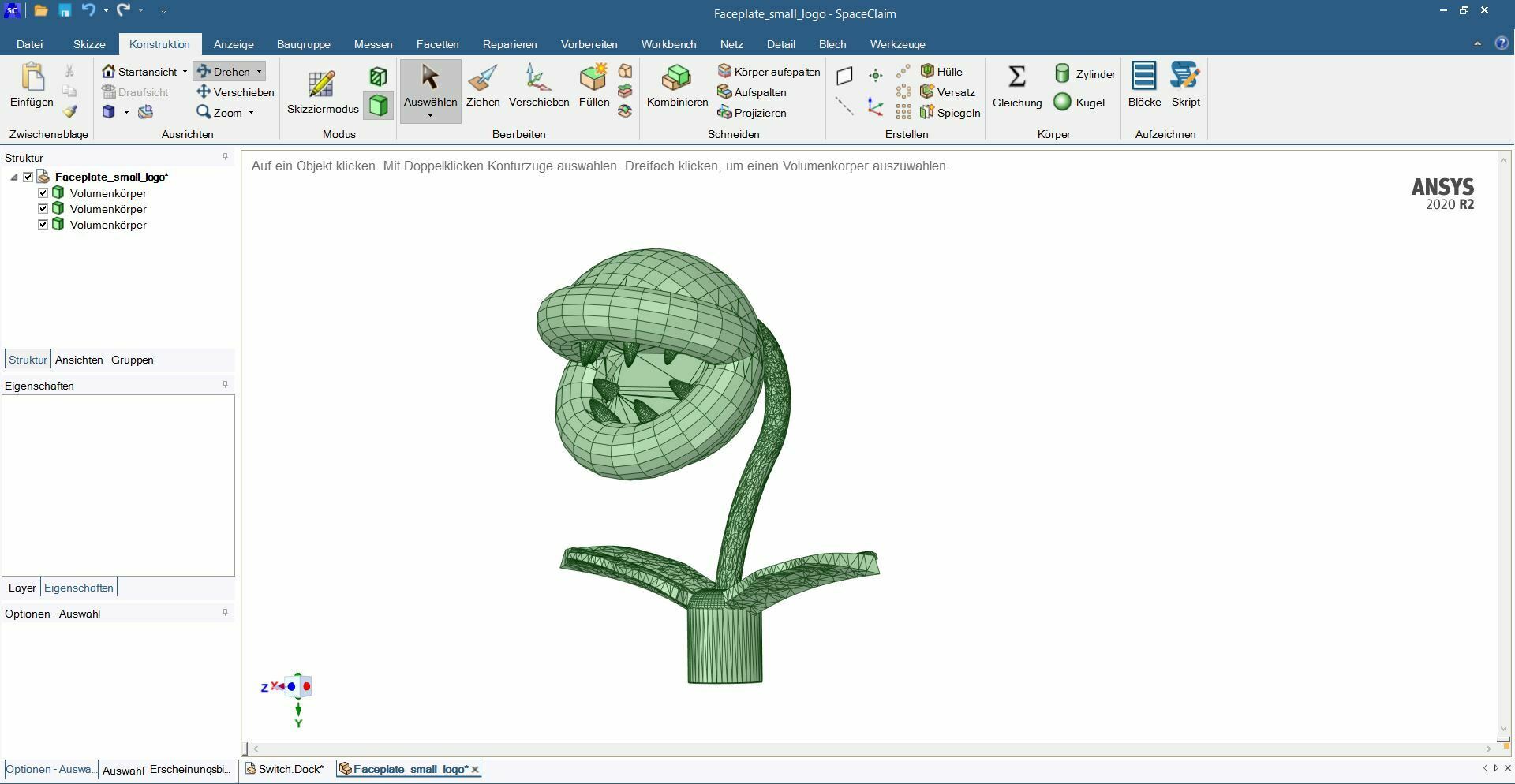Create a Kugel sphere body
1515x784 pixels.
click(1079, 103)
